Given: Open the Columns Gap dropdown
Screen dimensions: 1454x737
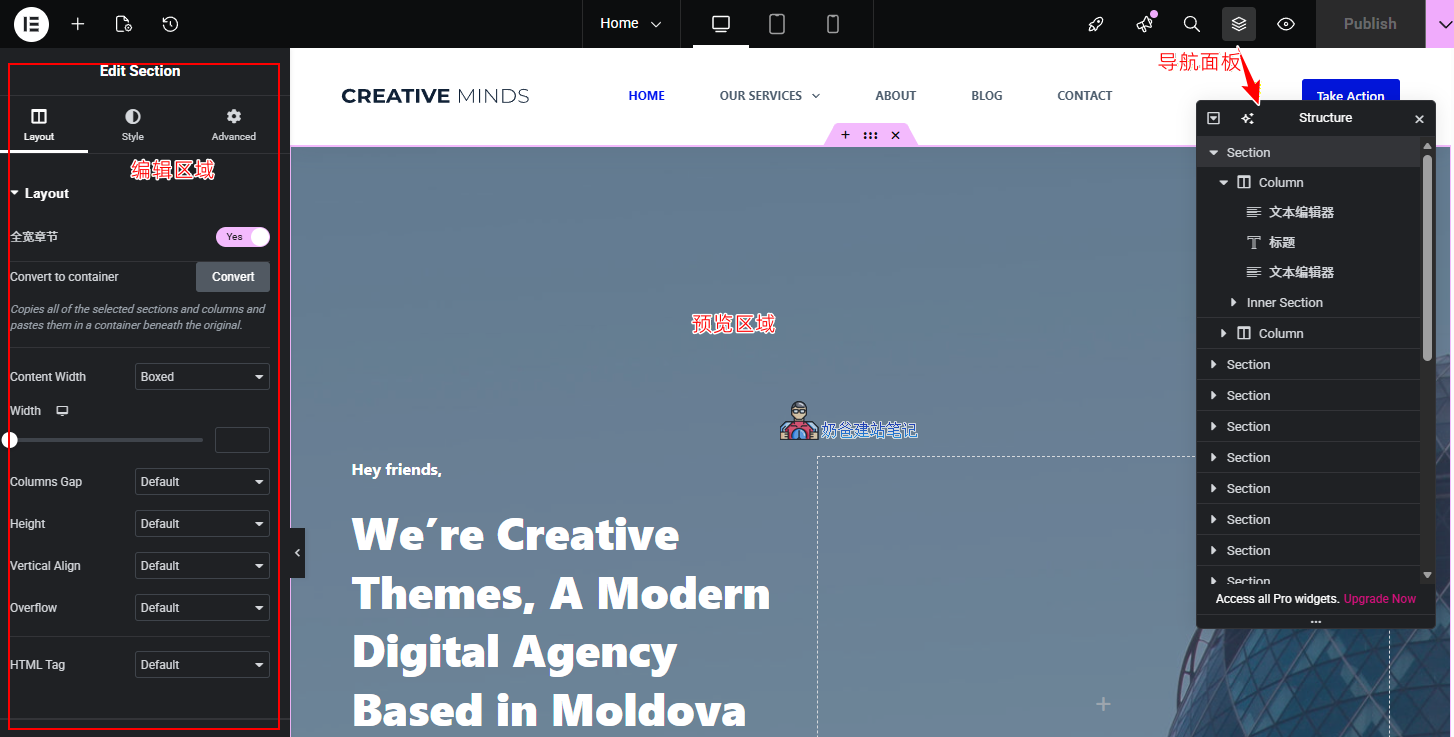Looking at the screenshot, I should (202, 481).
